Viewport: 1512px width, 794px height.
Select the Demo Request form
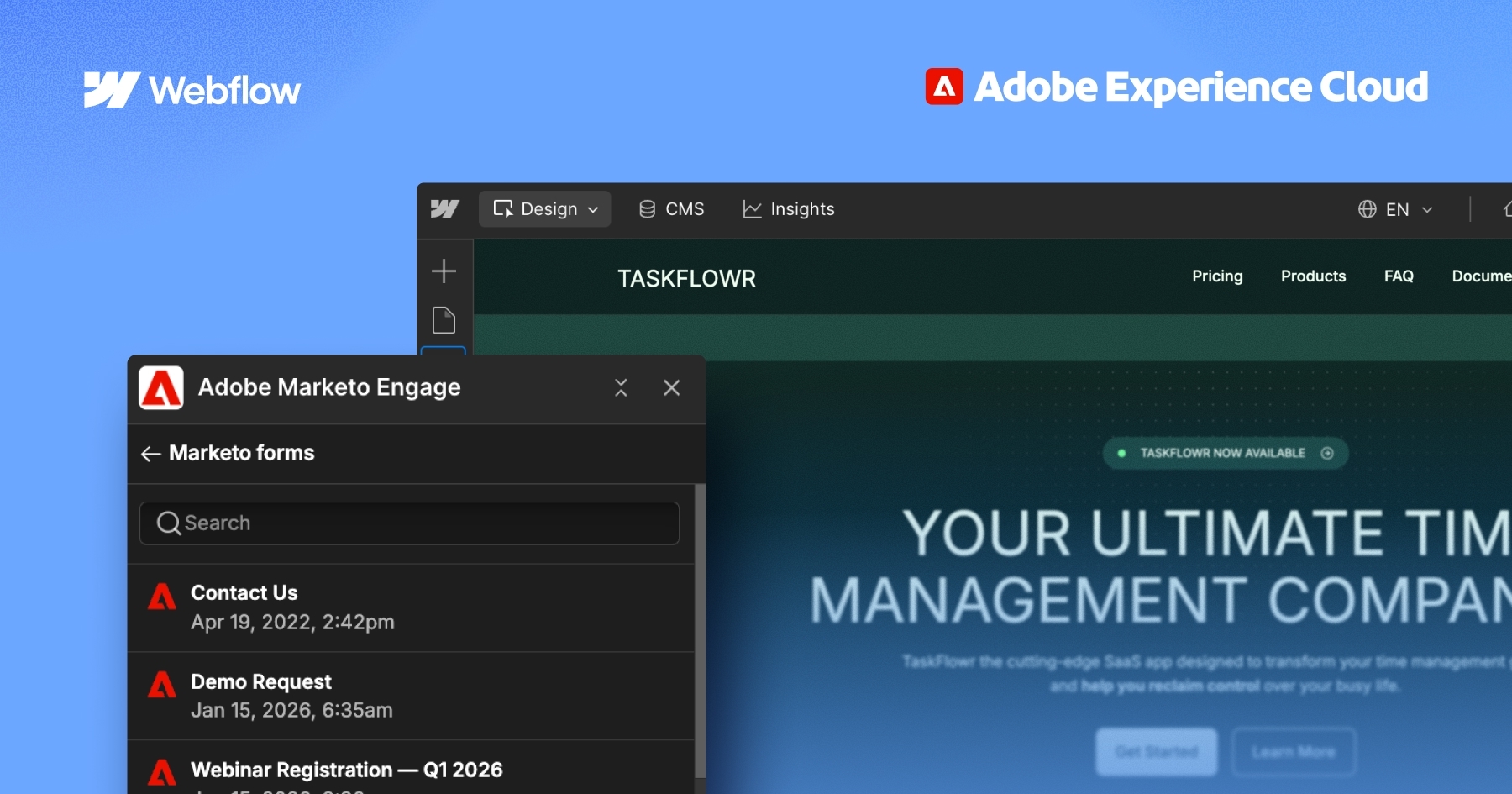[411, 696]
